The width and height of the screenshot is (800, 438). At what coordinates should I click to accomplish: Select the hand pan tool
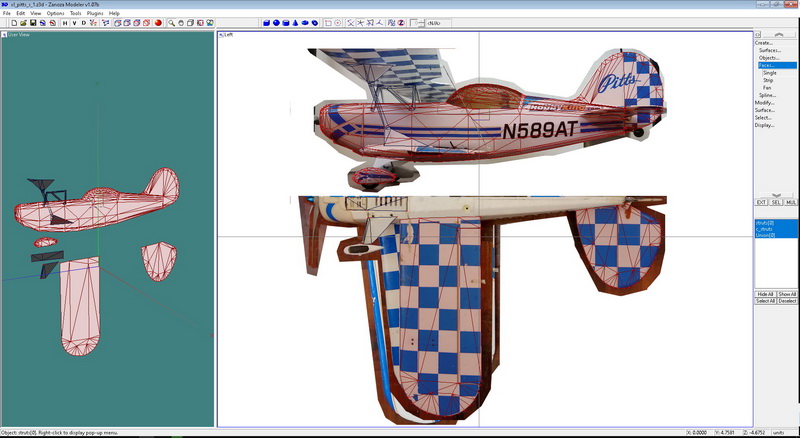coord(181,22)
